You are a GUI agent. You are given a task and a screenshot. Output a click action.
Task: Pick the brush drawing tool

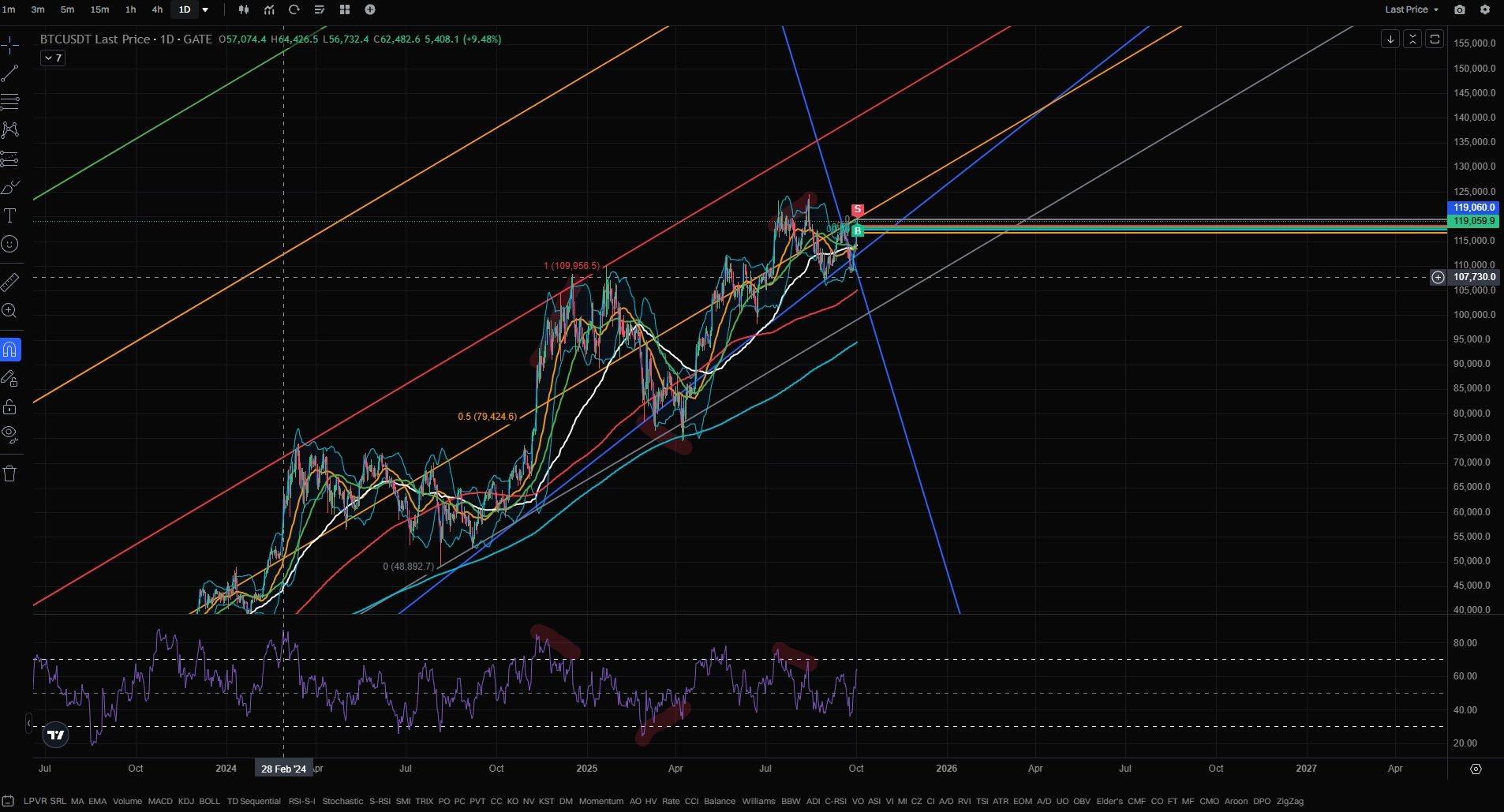coord(9,188)
